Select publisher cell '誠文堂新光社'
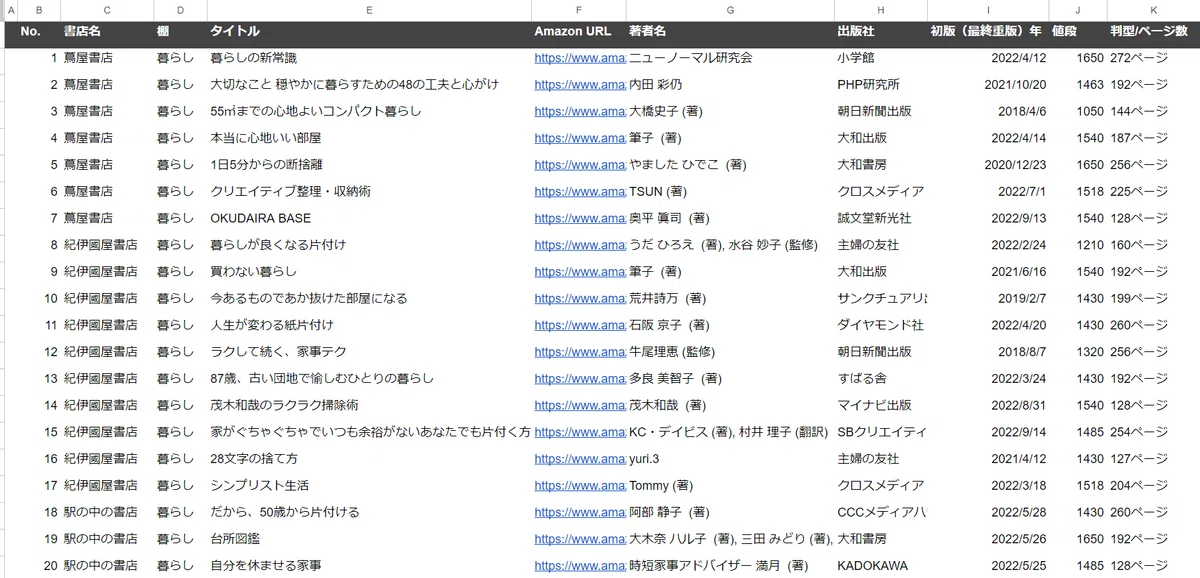 [881, 218]
